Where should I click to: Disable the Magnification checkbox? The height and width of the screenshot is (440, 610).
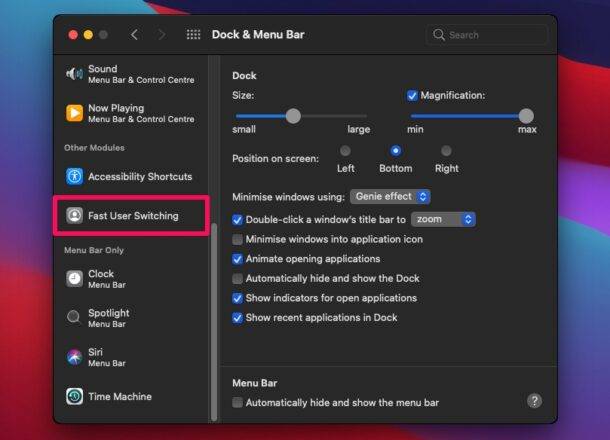coord(412,96)
